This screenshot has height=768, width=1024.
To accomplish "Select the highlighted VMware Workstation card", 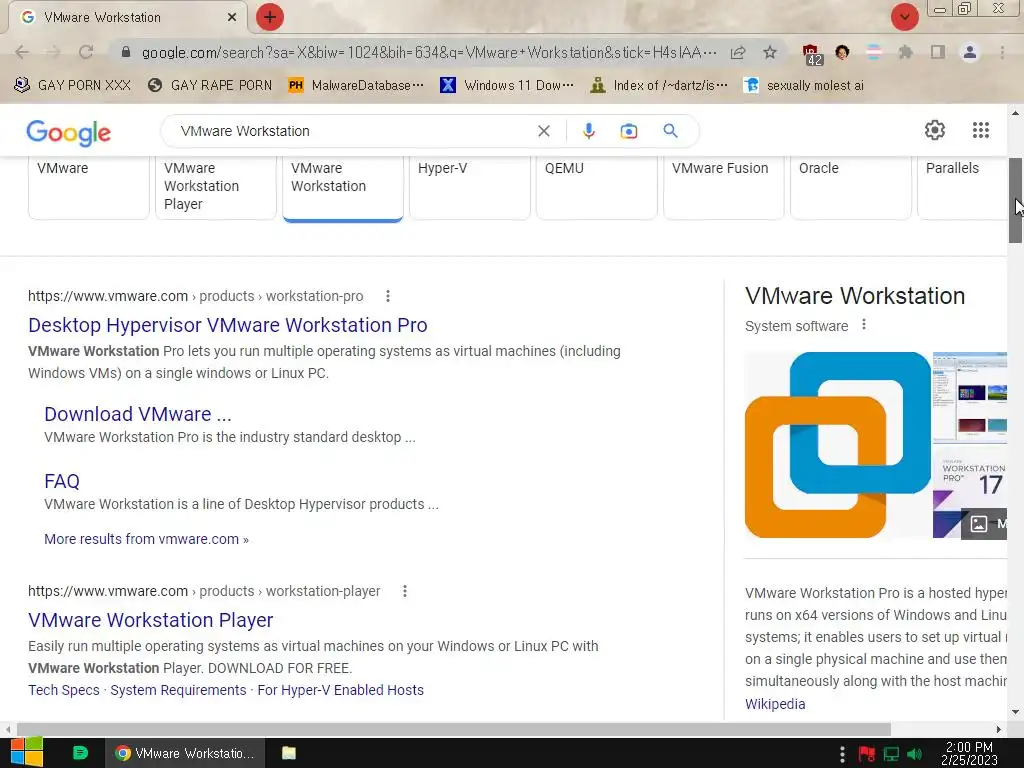I will pyautogui.click(x=343, y=188).
